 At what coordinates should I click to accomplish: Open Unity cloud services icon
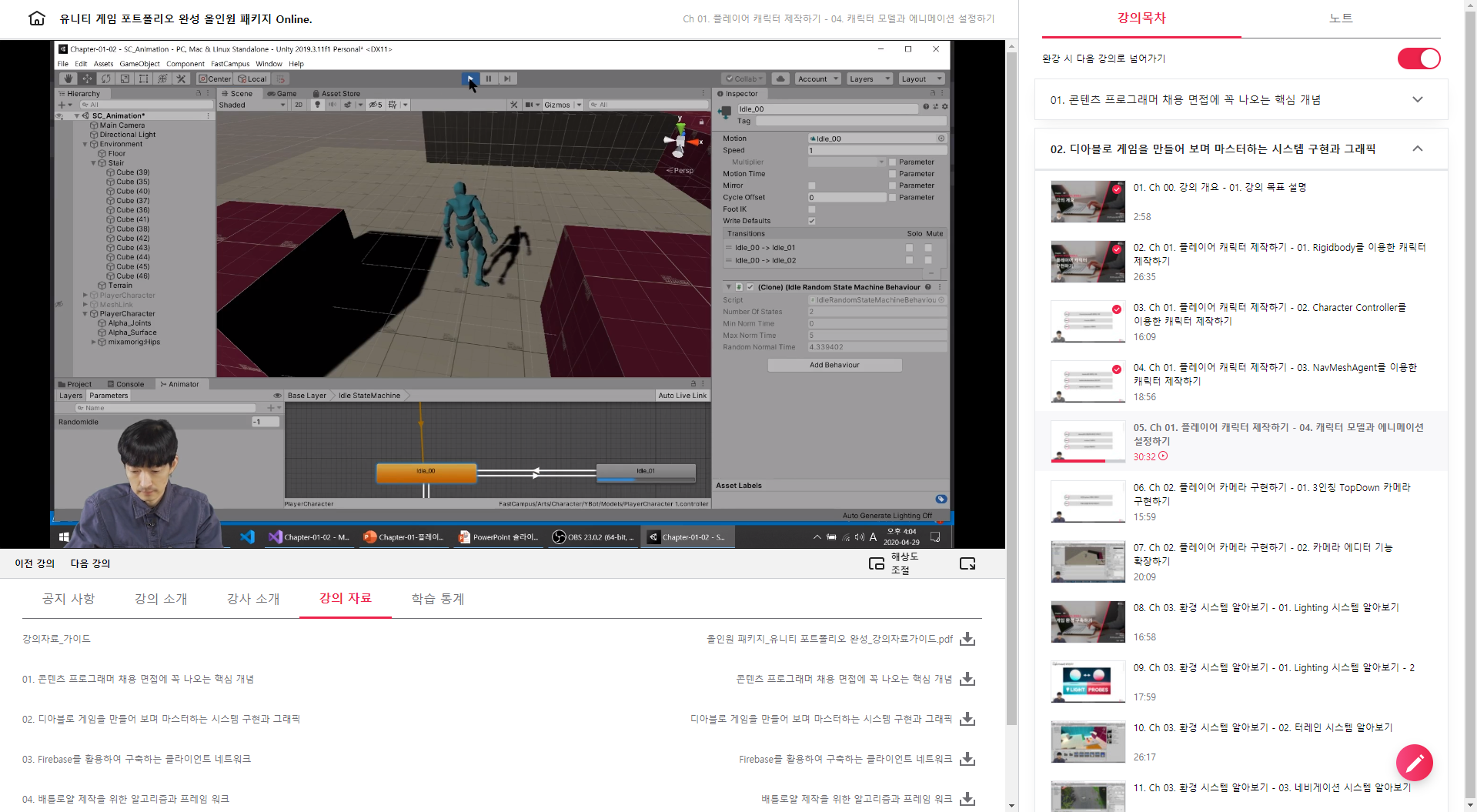pyautogui.click(x=780, y=79)
